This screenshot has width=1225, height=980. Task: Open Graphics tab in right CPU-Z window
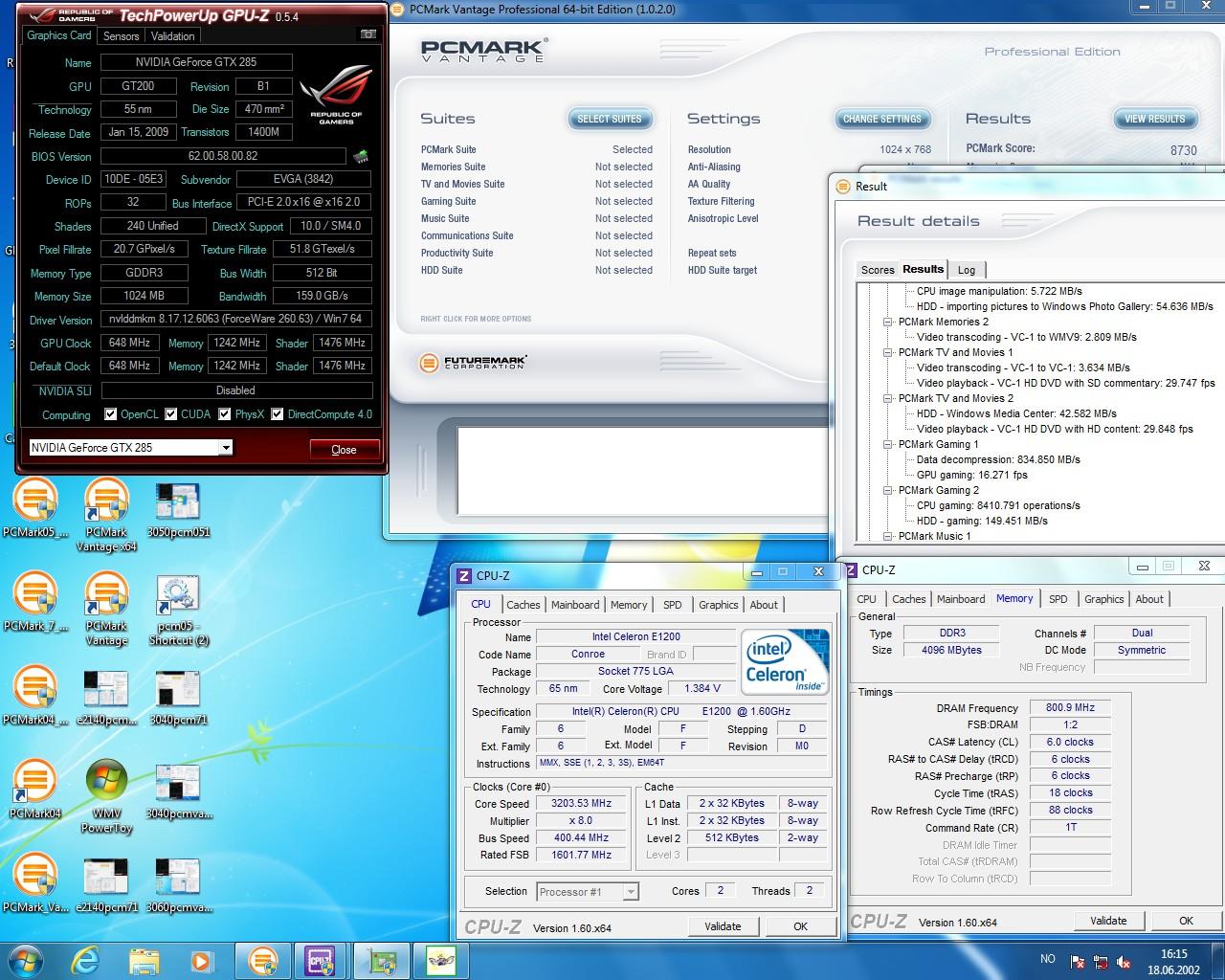click(1103, 599)
